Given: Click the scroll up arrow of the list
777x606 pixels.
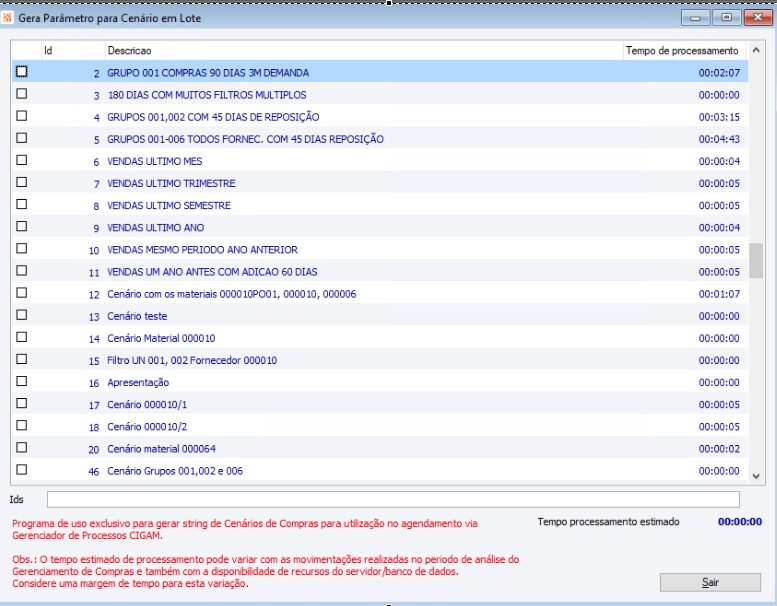Looking at the screenshot, I should click(756, 50).
